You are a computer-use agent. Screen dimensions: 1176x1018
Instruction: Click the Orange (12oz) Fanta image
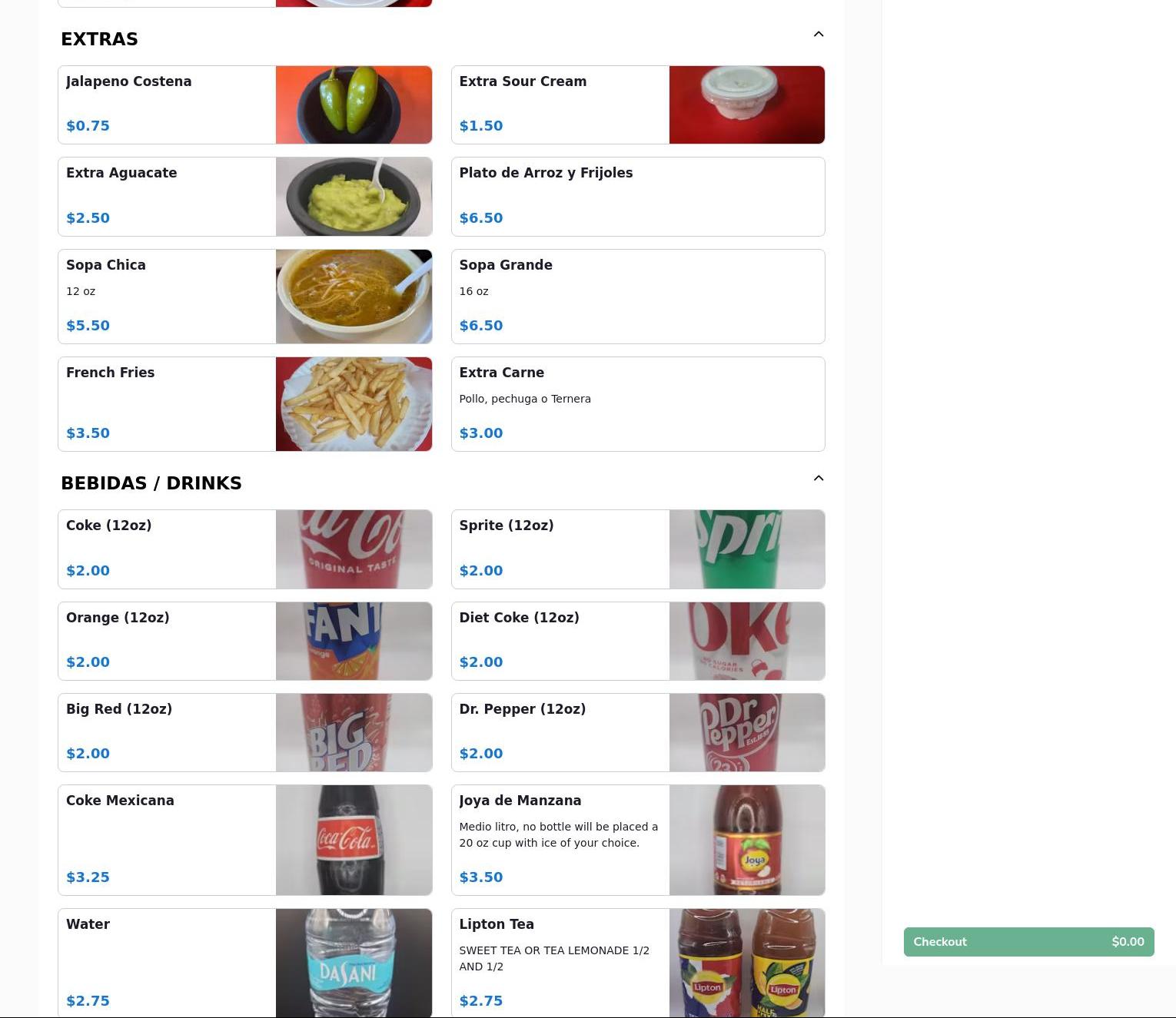pos(354,641)
